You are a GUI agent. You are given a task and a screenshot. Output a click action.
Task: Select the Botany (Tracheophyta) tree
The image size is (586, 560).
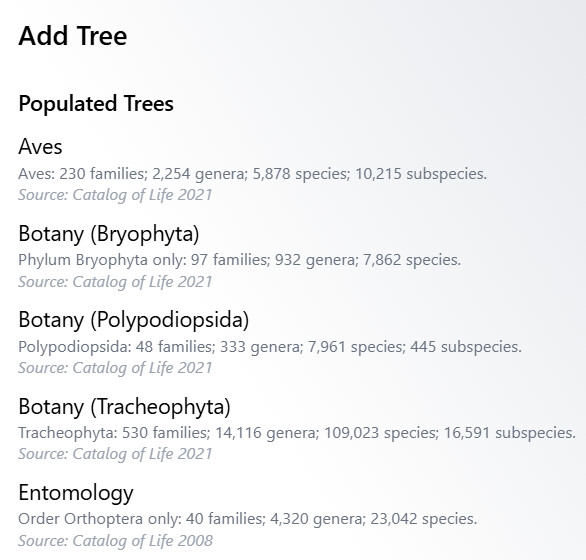point(124,407)
